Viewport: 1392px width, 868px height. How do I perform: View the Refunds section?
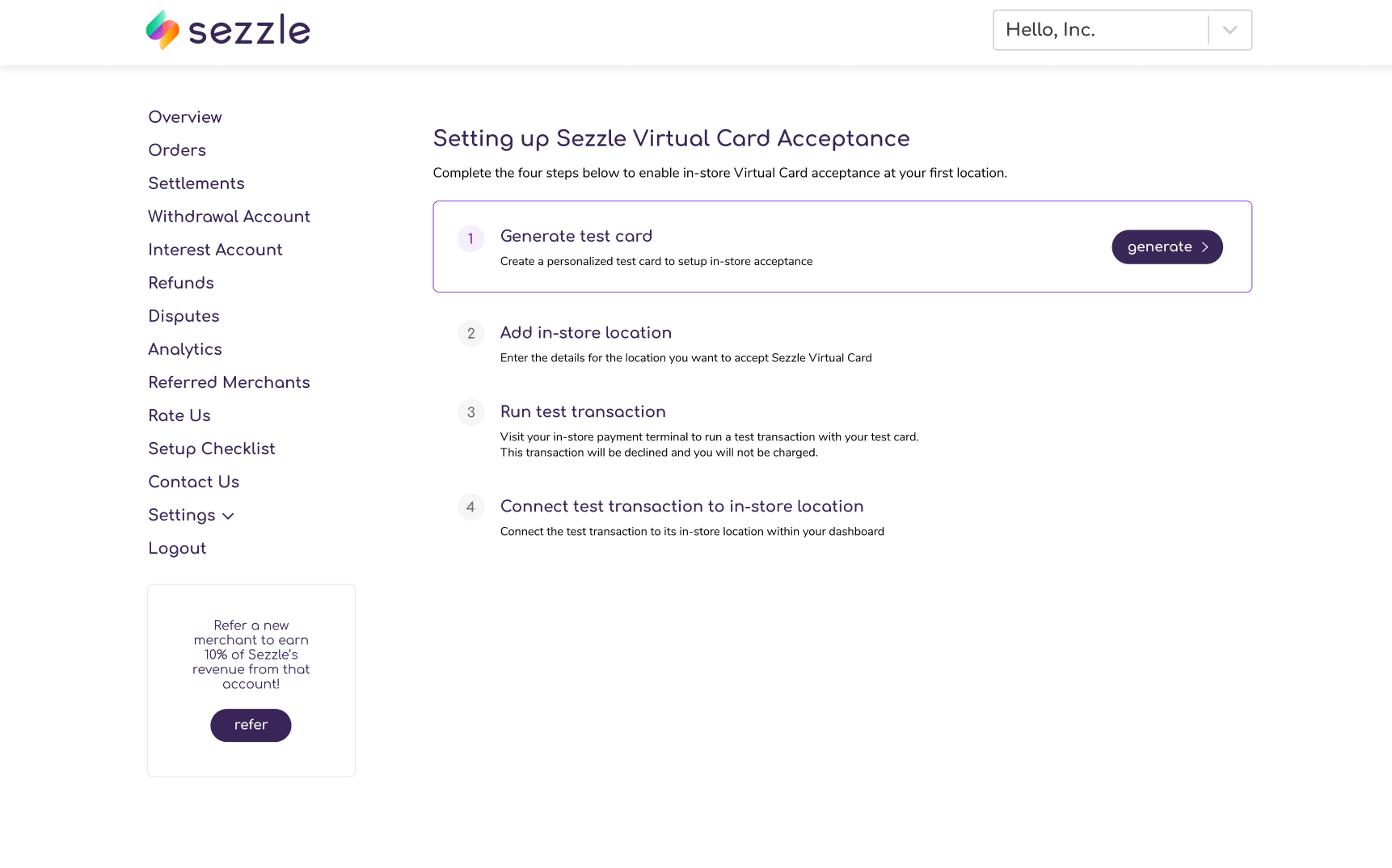pyautogui.click(x=181, y=283)
